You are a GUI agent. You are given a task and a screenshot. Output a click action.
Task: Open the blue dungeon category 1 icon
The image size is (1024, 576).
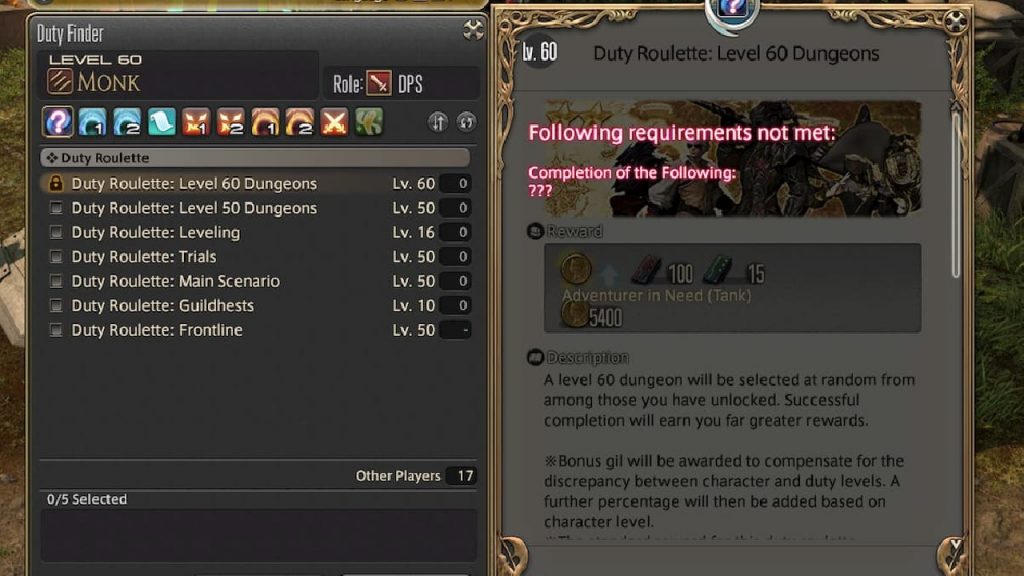[x=92, y=122]
